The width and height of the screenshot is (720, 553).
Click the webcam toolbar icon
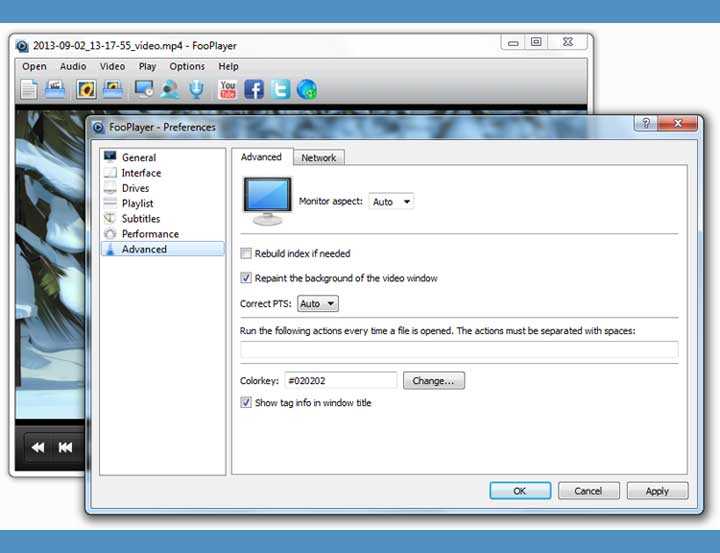tap(170, 89)
